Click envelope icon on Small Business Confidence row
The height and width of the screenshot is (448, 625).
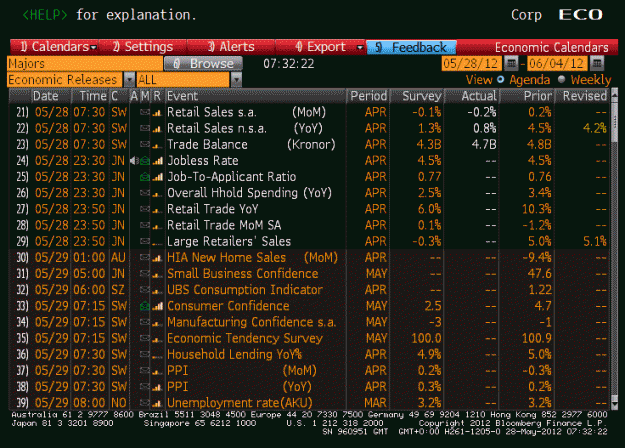145,274
